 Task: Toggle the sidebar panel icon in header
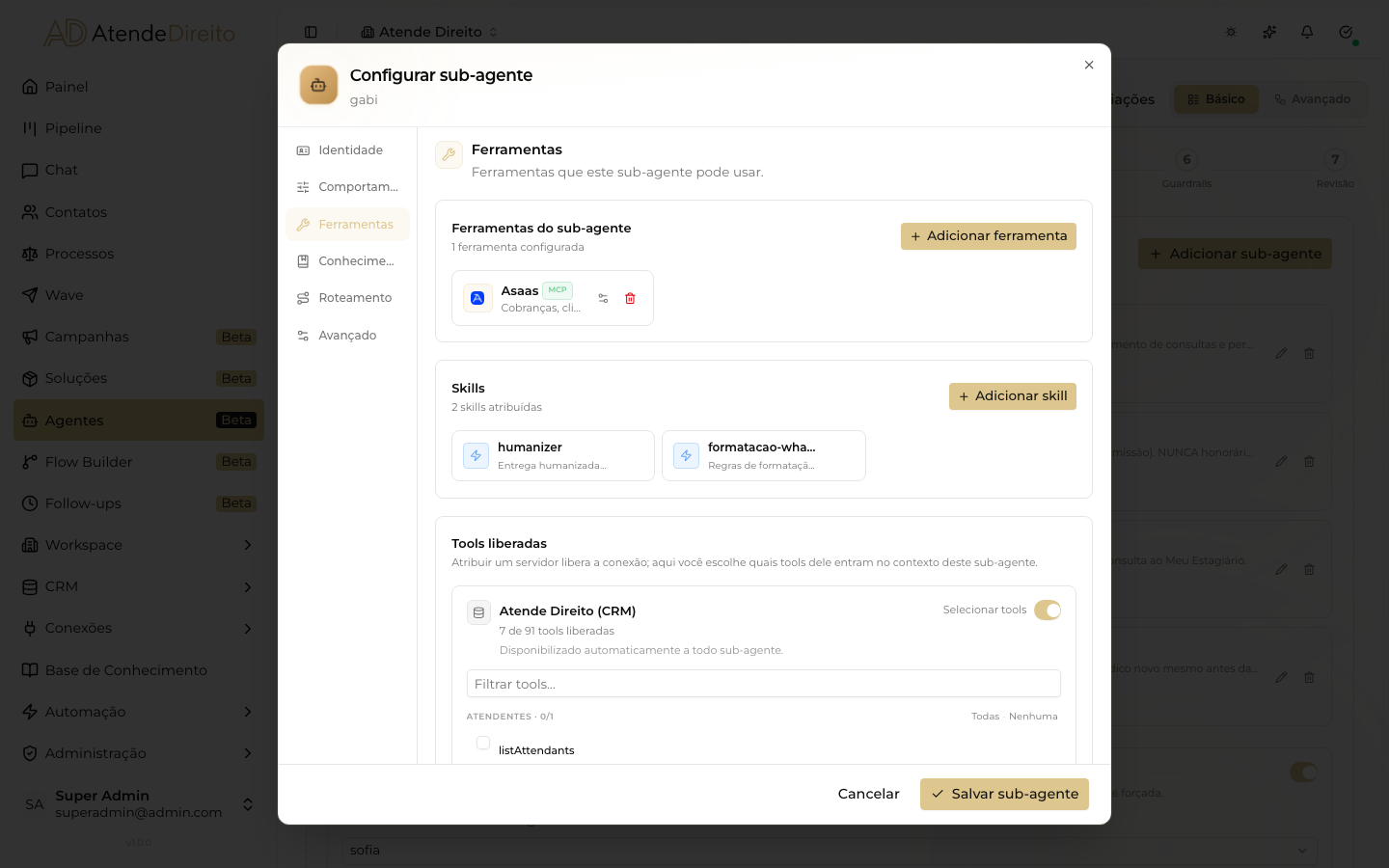coord(311,32)
